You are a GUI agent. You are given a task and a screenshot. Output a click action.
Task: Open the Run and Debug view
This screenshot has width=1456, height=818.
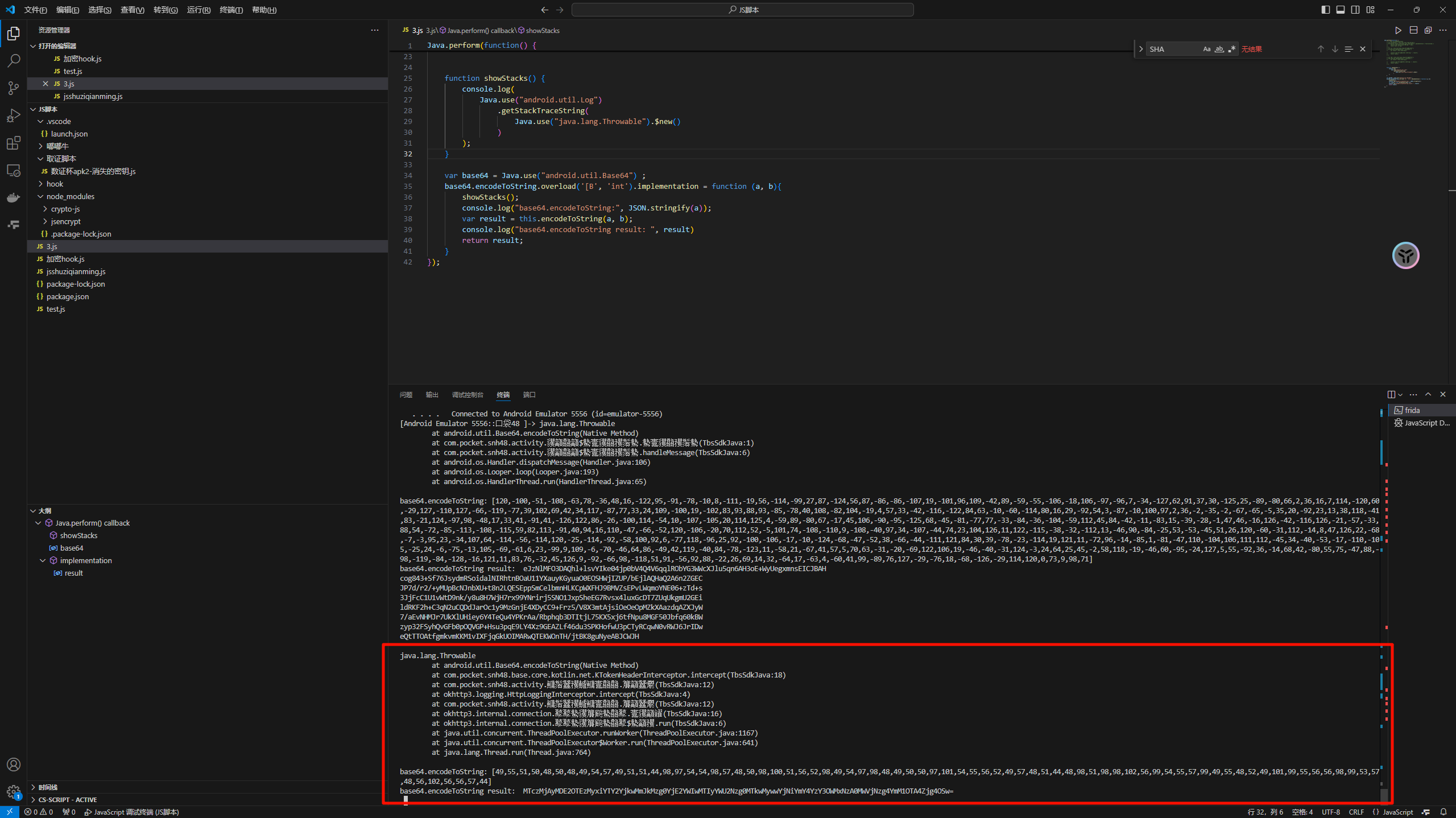click(14, 115)
